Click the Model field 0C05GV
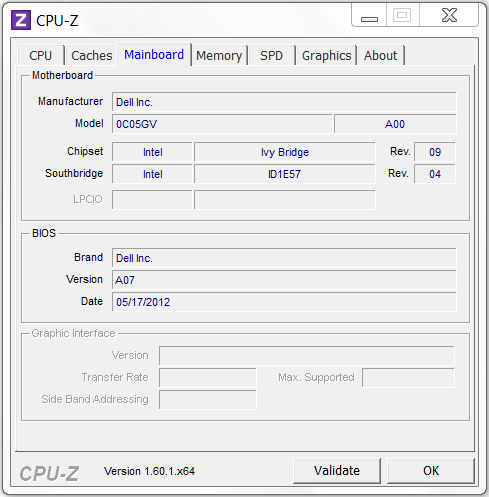 [222, 124]
